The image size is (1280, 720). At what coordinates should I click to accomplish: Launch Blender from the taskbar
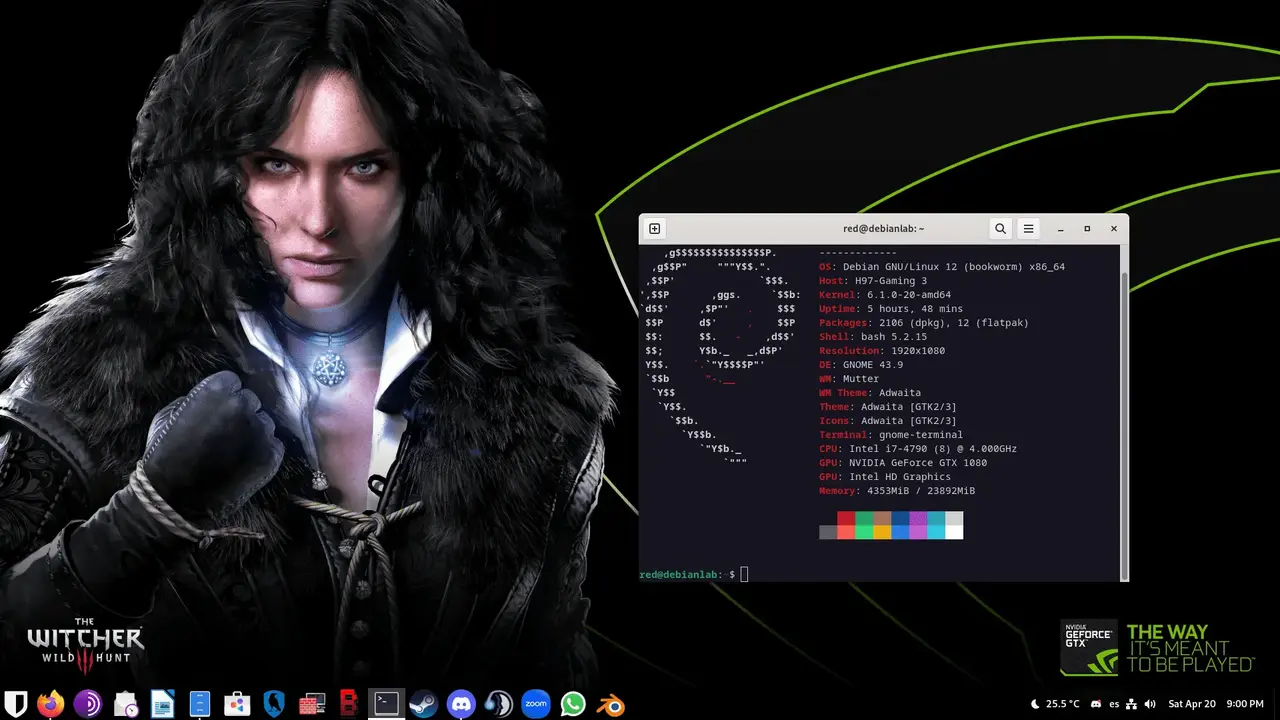[610, 704]
